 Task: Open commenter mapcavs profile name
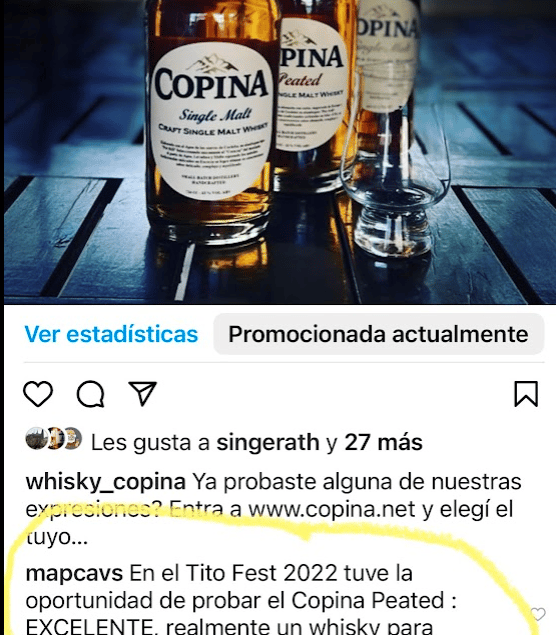(74, 573)
